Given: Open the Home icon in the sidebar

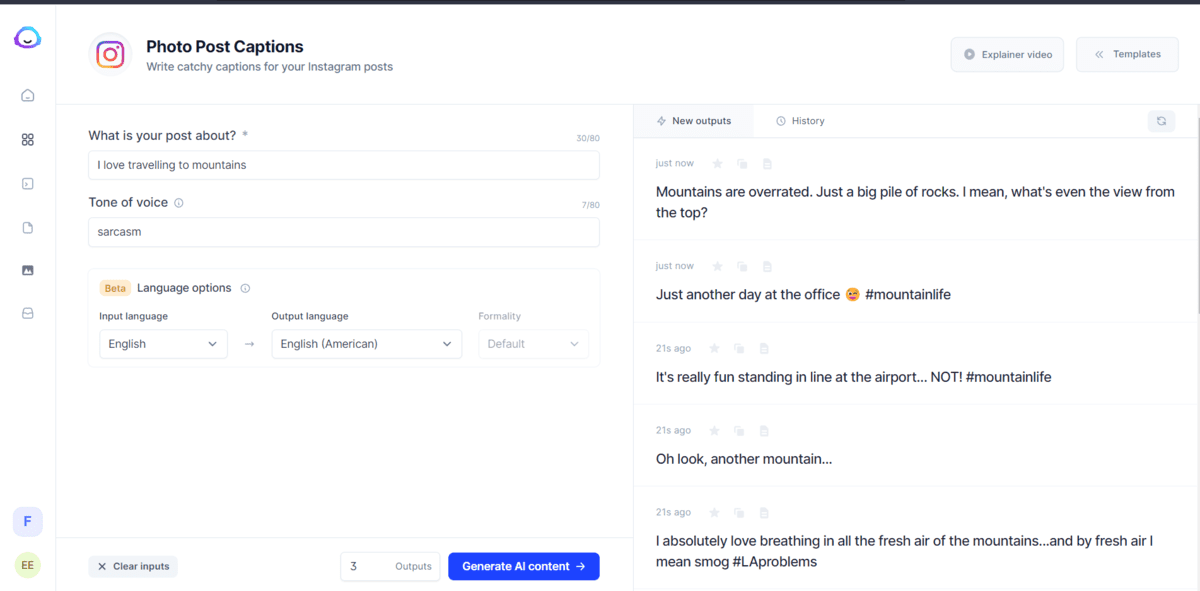Looking at the screenshot, I should 28,96.
